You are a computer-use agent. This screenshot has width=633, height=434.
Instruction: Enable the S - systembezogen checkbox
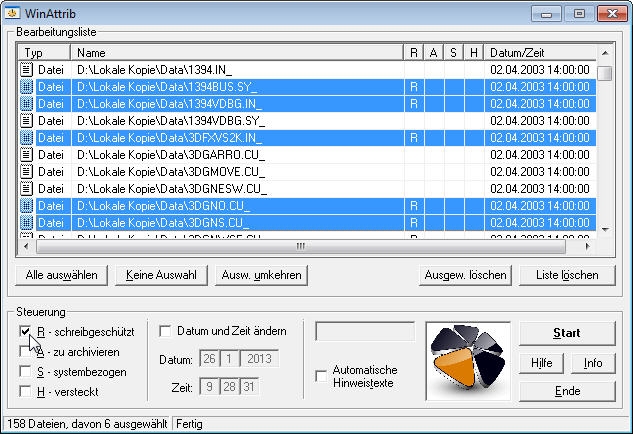pyautogui.click(x=26, y=372)
